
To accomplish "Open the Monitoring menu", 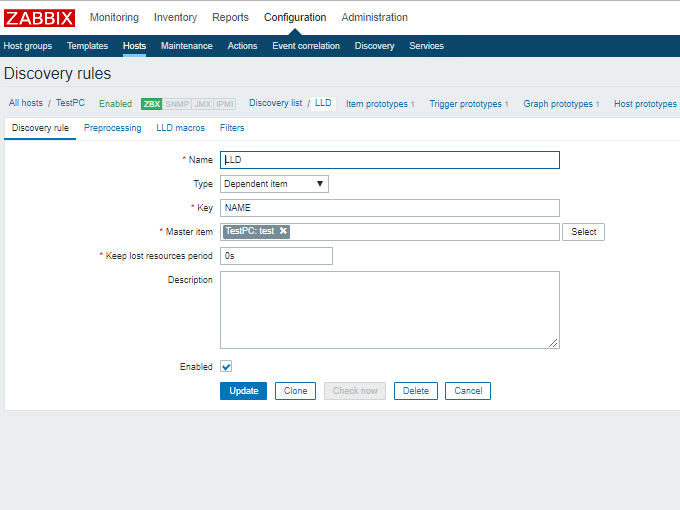I will point(114,17).
